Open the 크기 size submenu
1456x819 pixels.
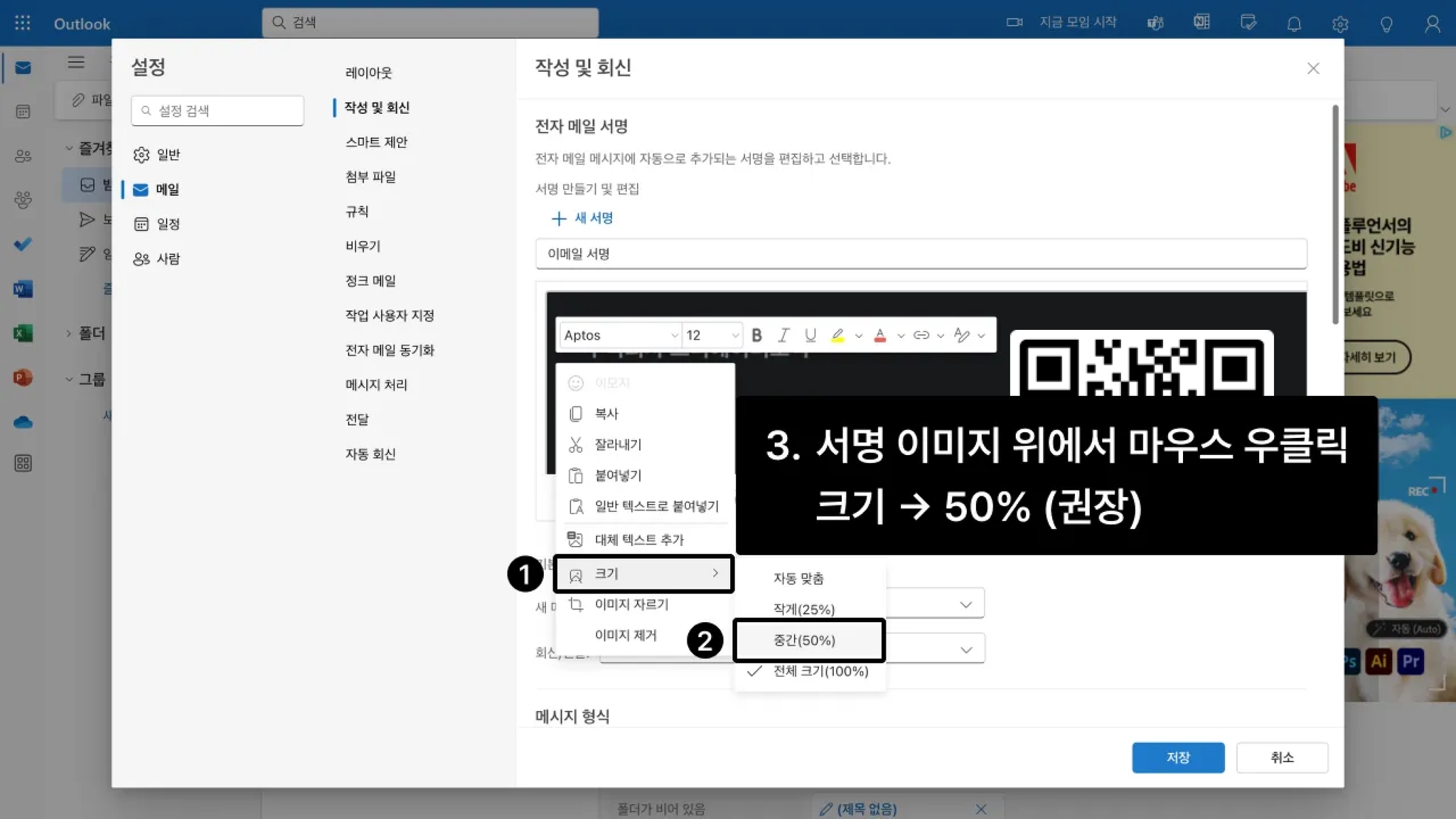(x=643, y=574)
